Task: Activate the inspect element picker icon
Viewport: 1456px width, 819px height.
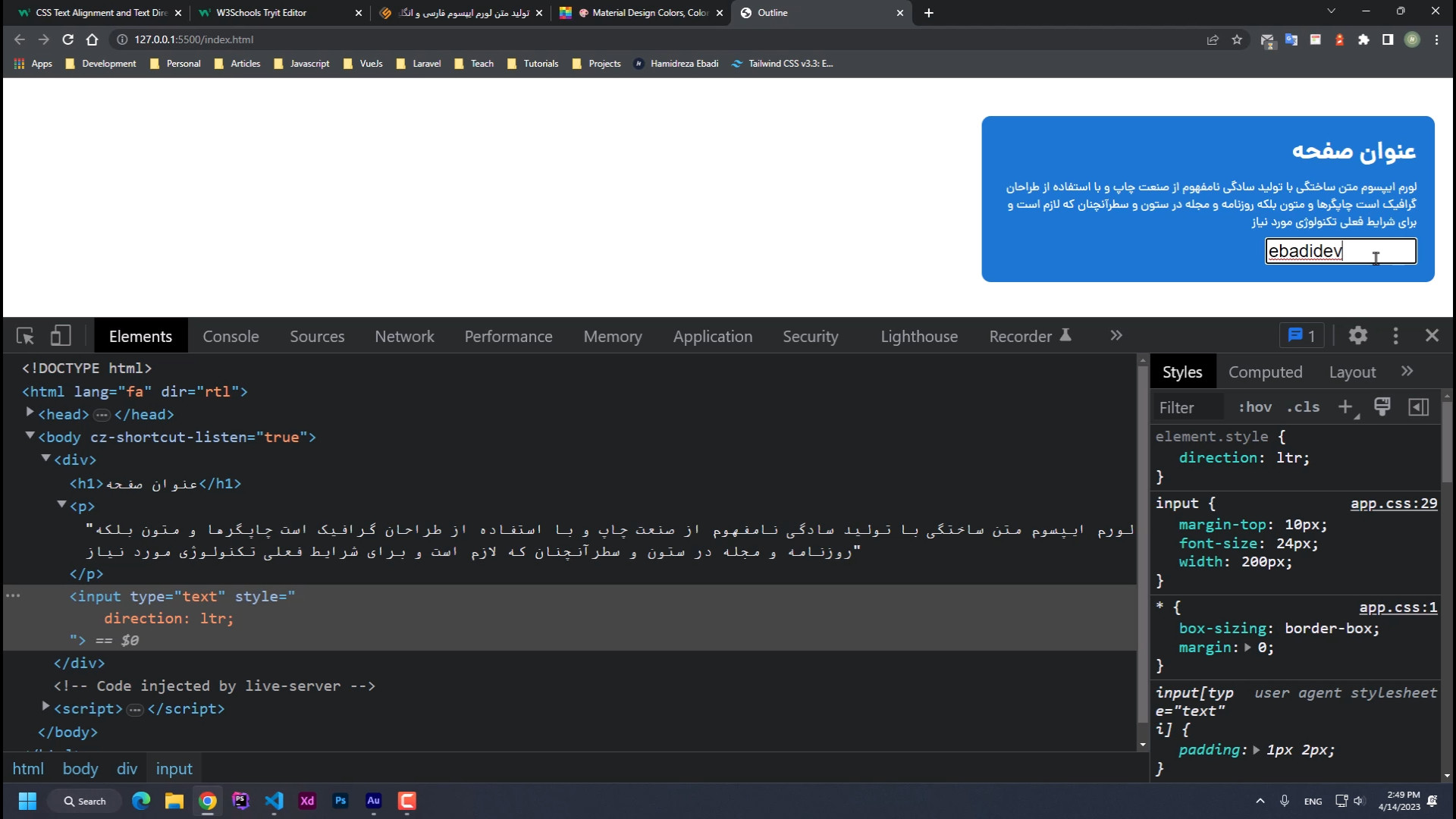Action: pos(25,336)
